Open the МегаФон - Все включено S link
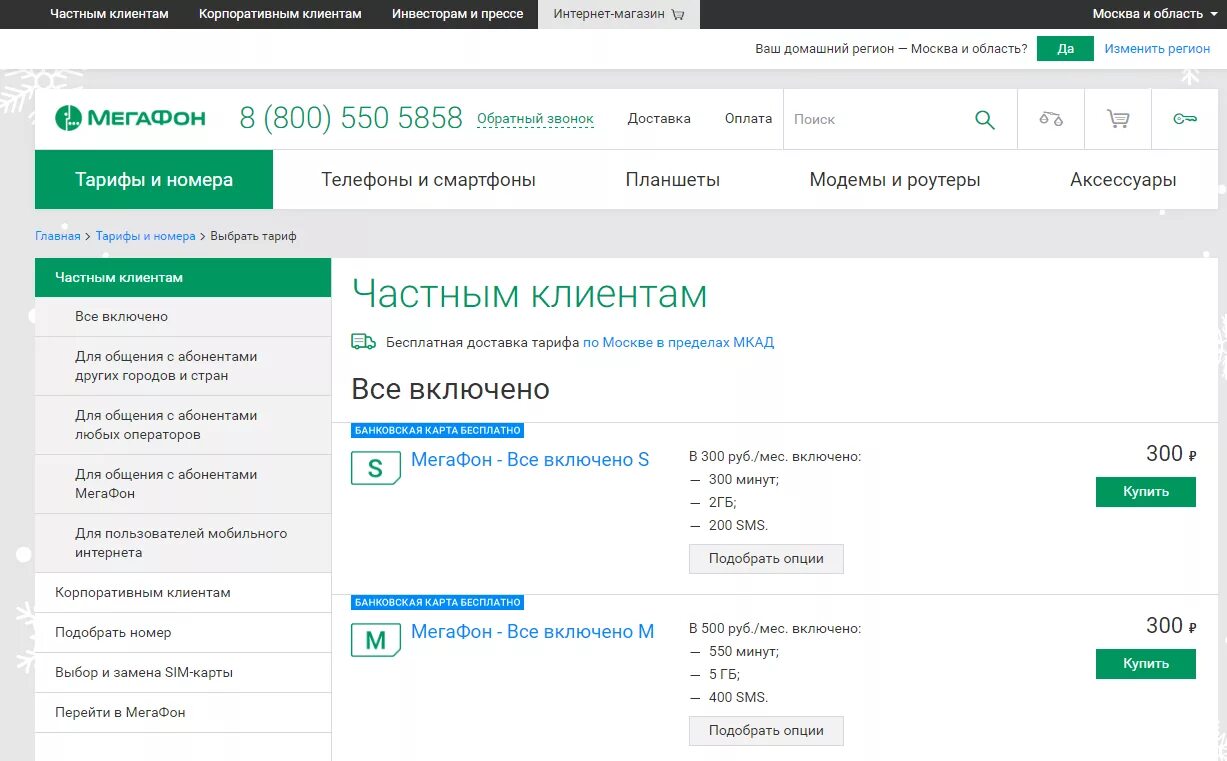The height and width of the screenshot is (761, 1227). [530, 460]
